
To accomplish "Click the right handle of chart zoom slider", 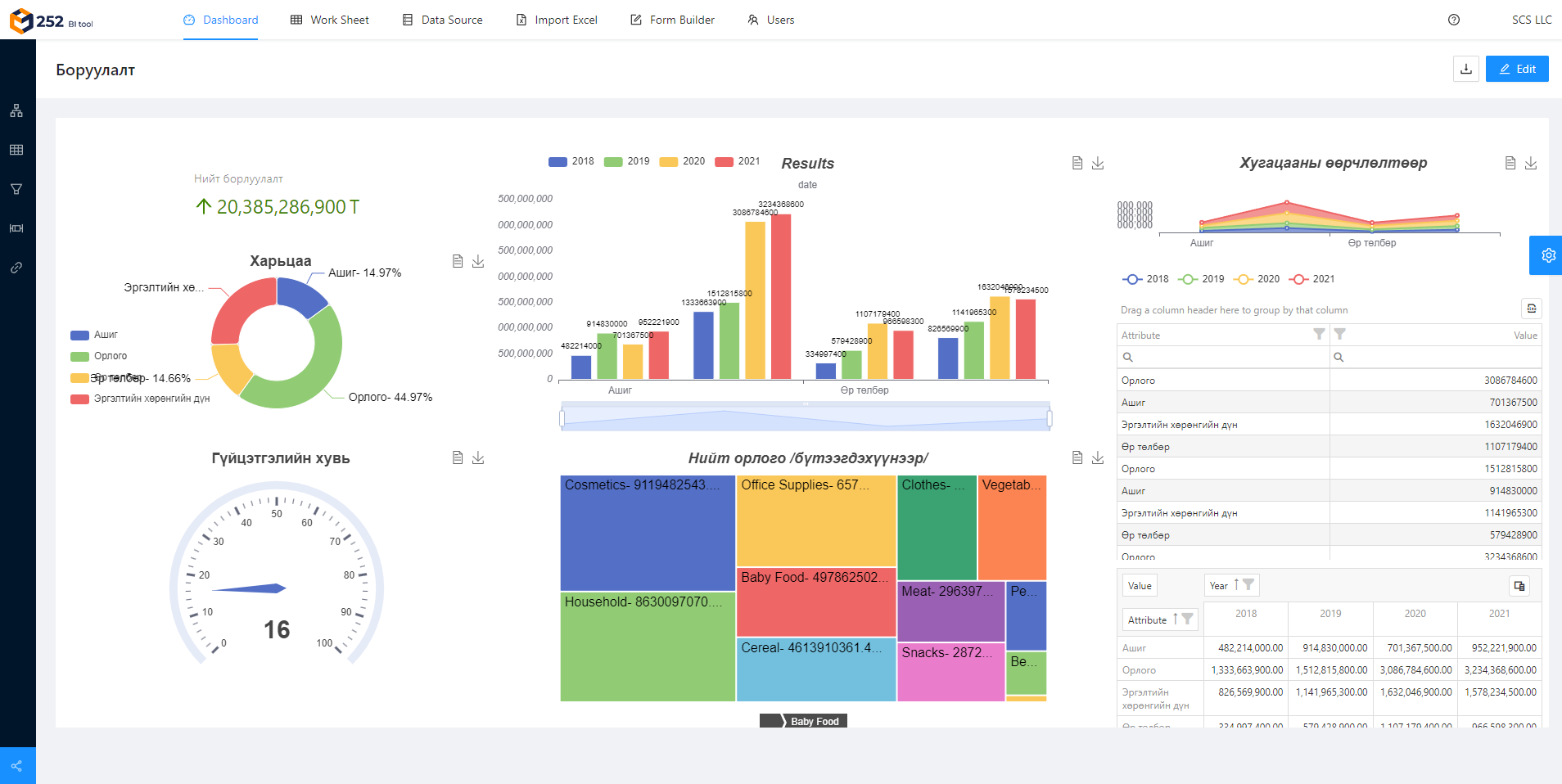I will pos(1049,419).
